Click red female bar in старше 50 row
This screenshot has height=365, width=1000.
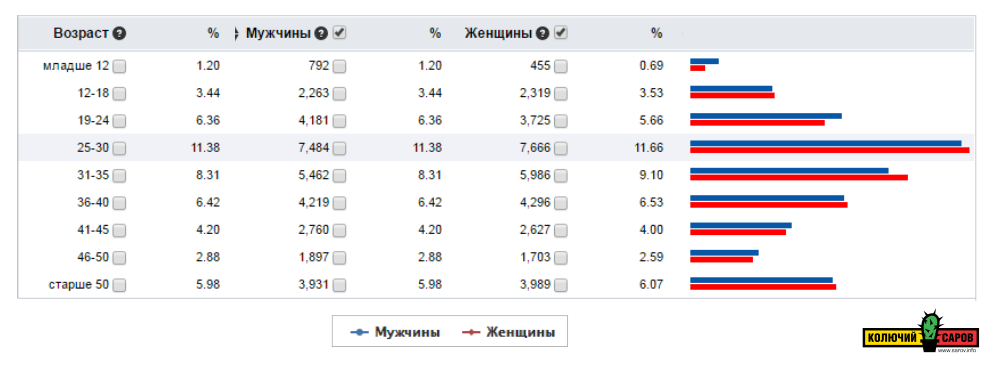(763, 287)
